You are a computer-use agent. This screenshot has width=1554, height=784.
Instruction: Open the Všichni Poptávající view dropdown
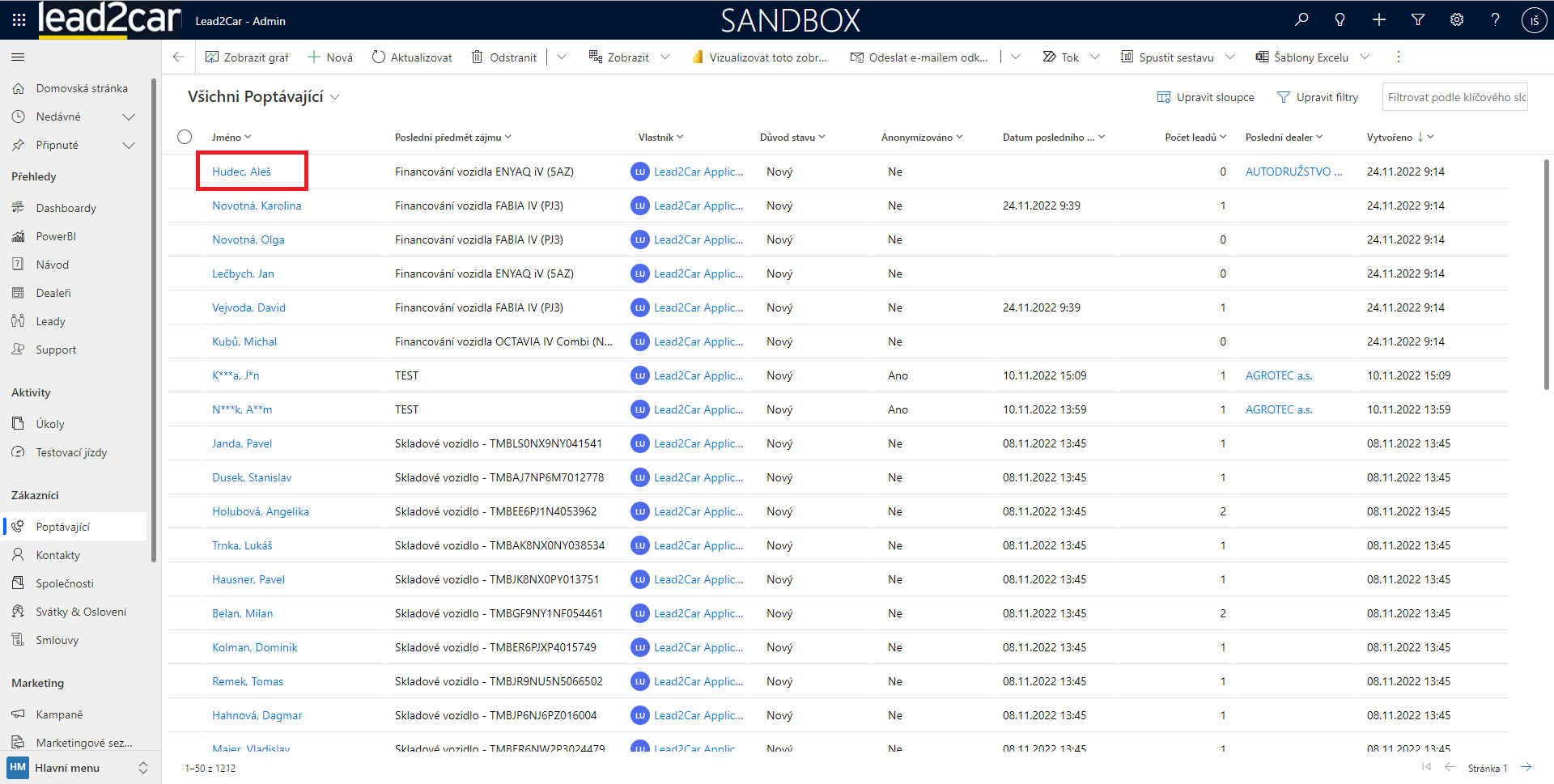pyautogui.click(x=335, y=97)
